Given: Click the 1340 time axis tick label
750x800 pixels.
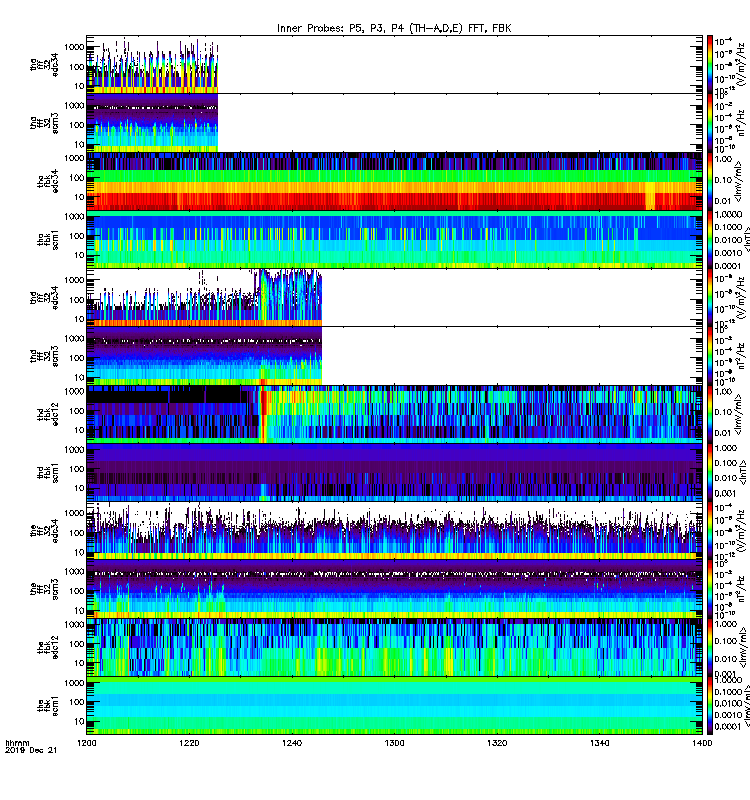Looking at the screenshot, I should [x=599, y=743].
